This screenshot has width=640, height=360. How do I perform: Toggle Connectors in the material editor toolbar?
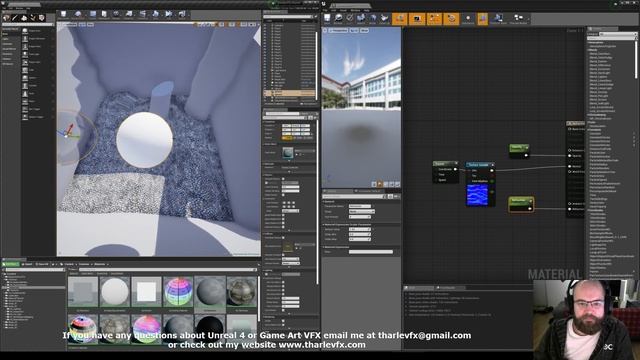coord(400,19)
